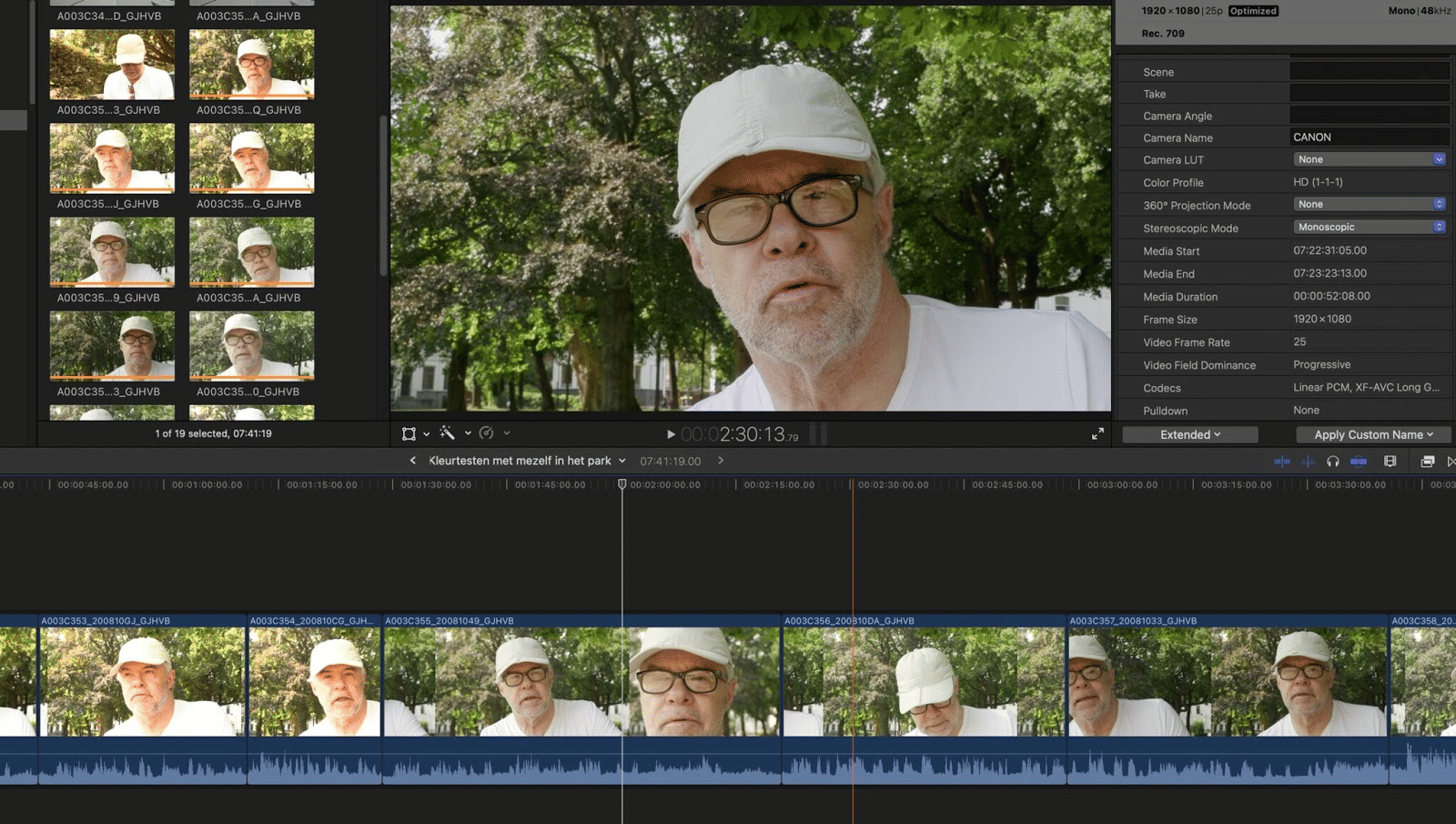Change the Stereoscopic Mode dropdown
This screenshot has height=824, width=1456.
pyautogui.click(x=1369, y=228)
